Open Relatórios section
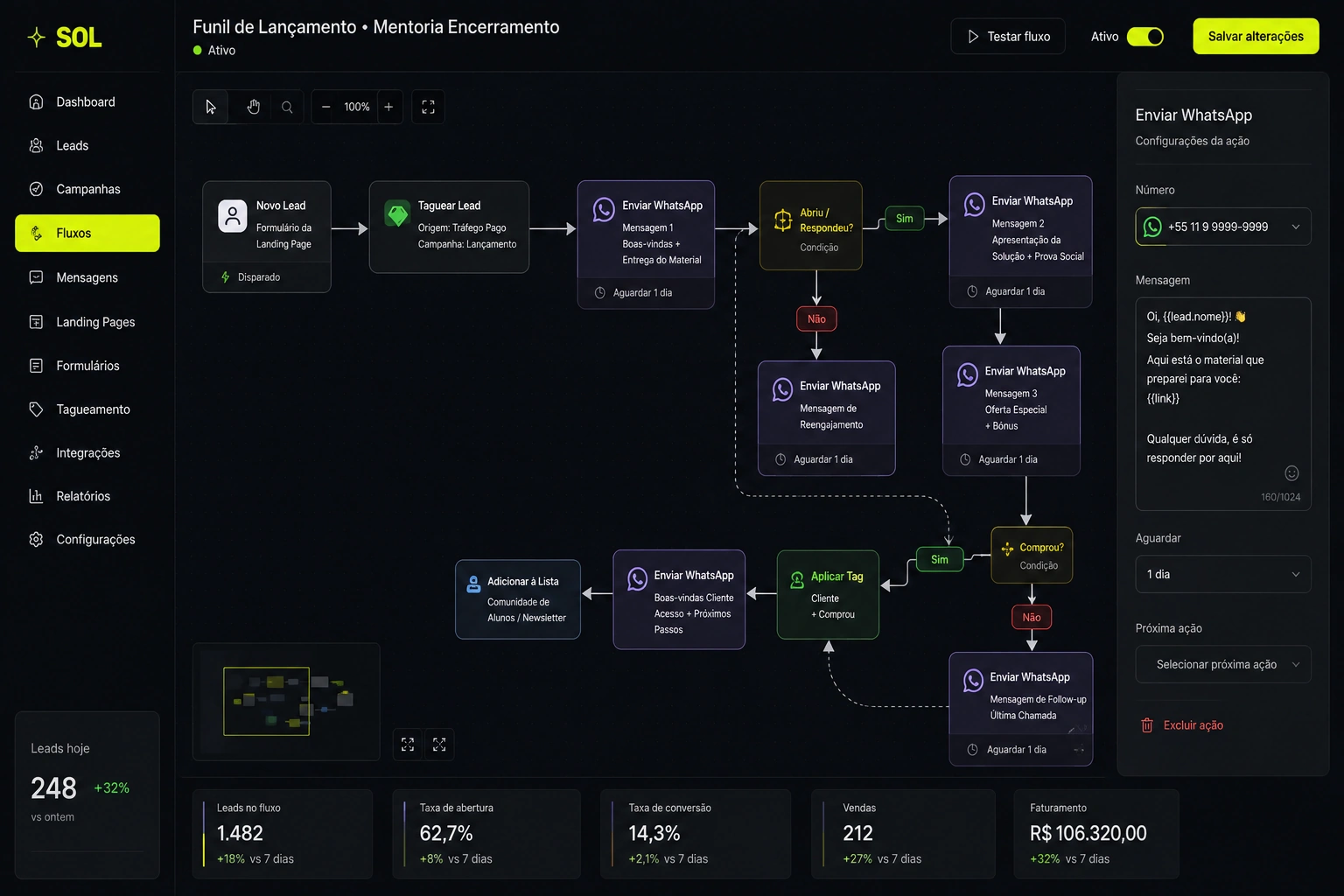Viewport: 1344px width, 896px height. [x=87, y=496]
